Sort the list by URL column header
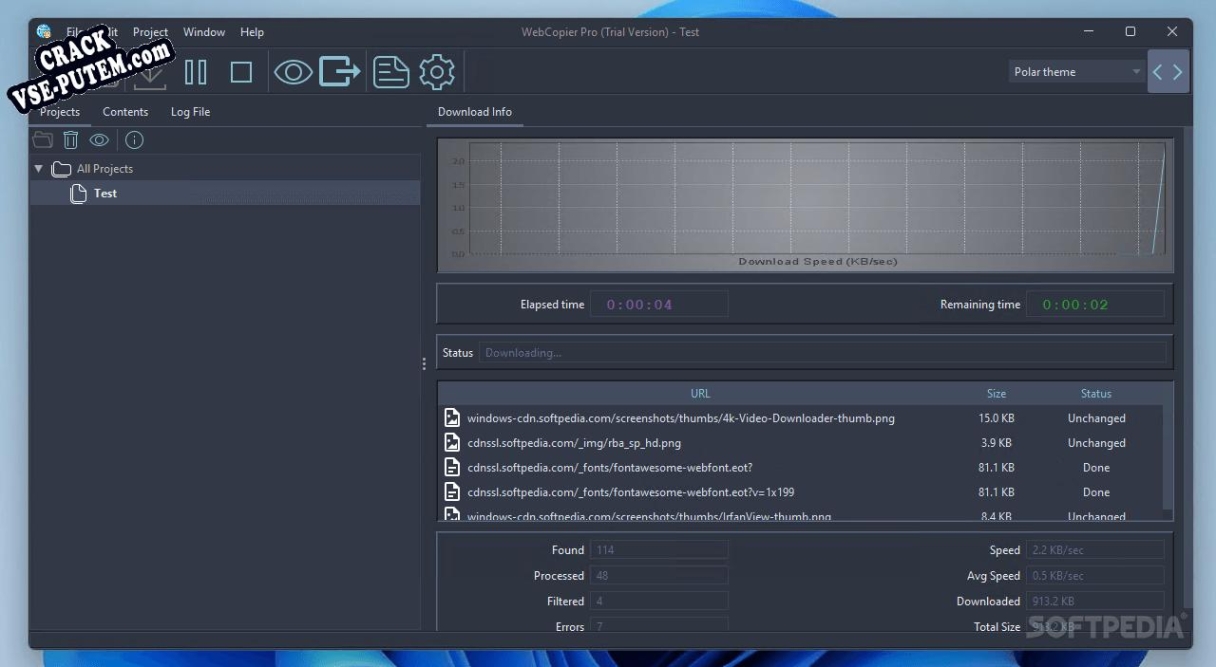The image size is (1216, 667). pyautogui.click(x=700, y=394)
